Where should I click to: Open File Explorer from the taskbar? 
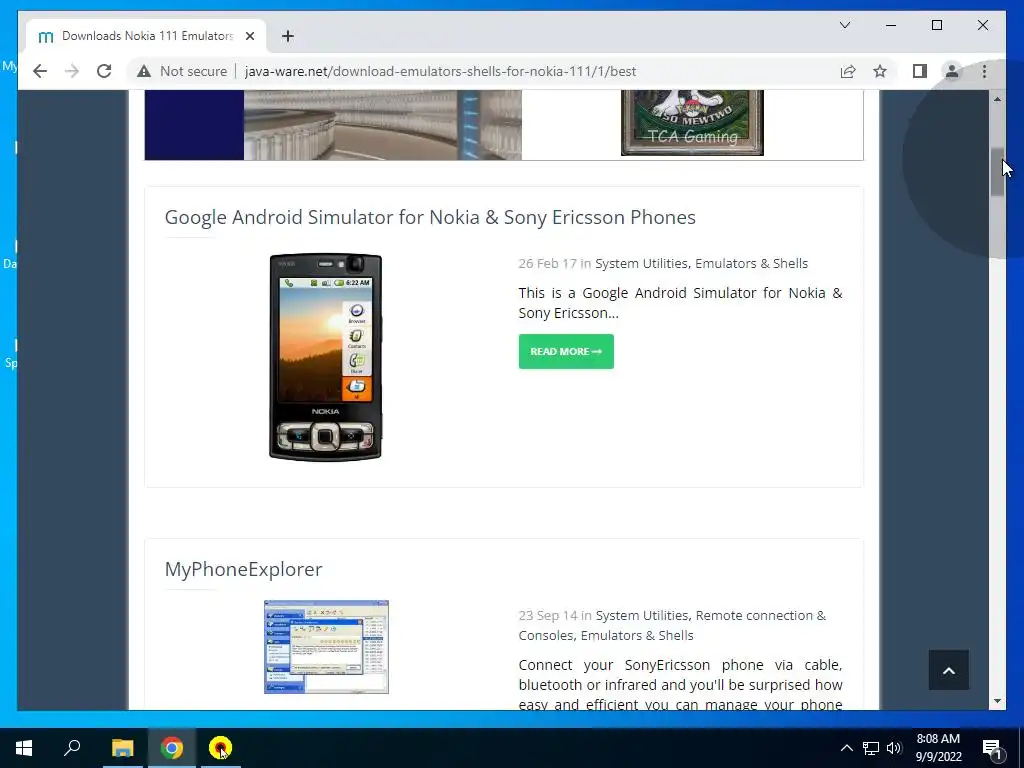(122, 748)
